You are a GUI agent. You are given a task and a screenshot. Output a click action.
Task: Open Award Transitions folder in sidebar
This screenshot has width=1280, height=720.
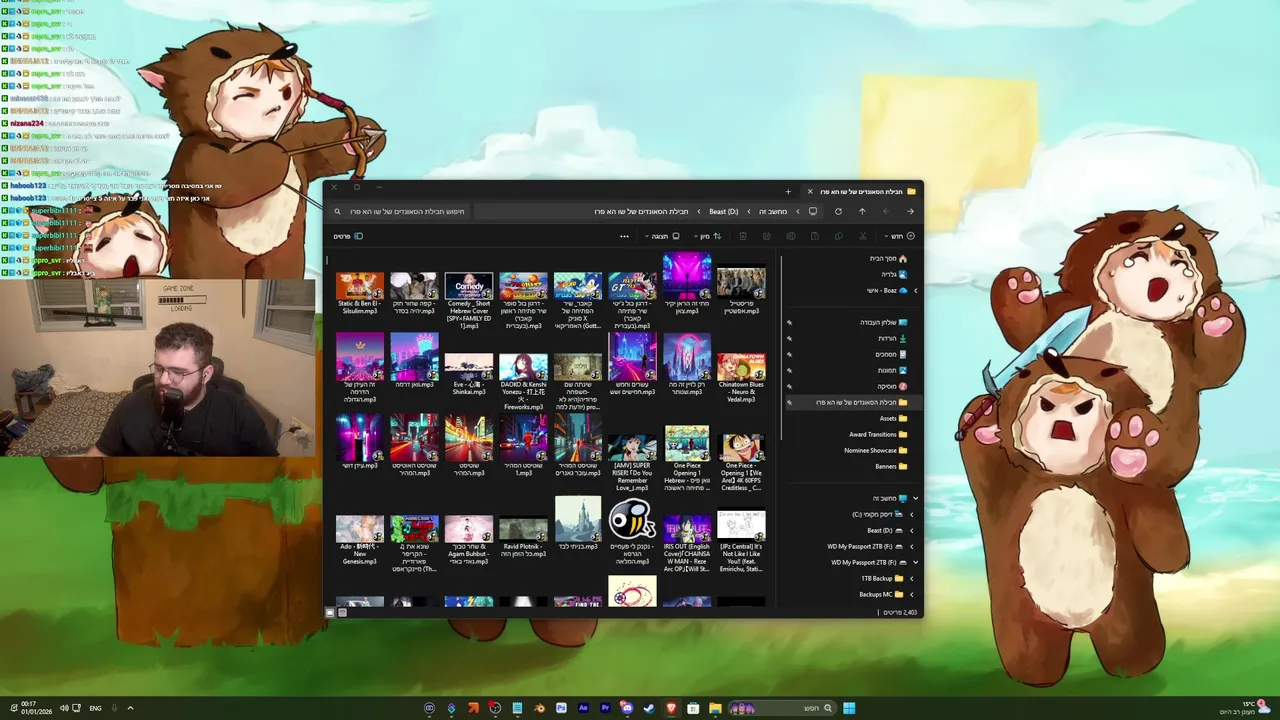tap(879, 434)
